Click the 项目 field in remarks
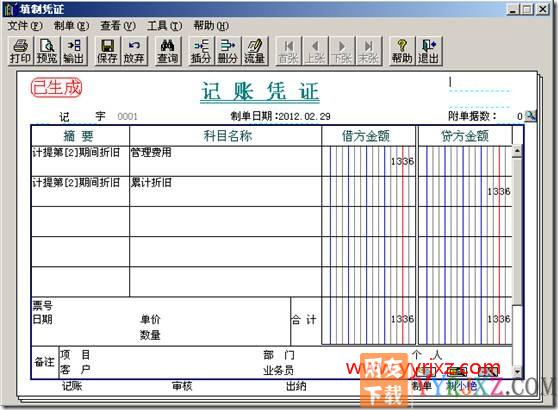 point(75,354)
